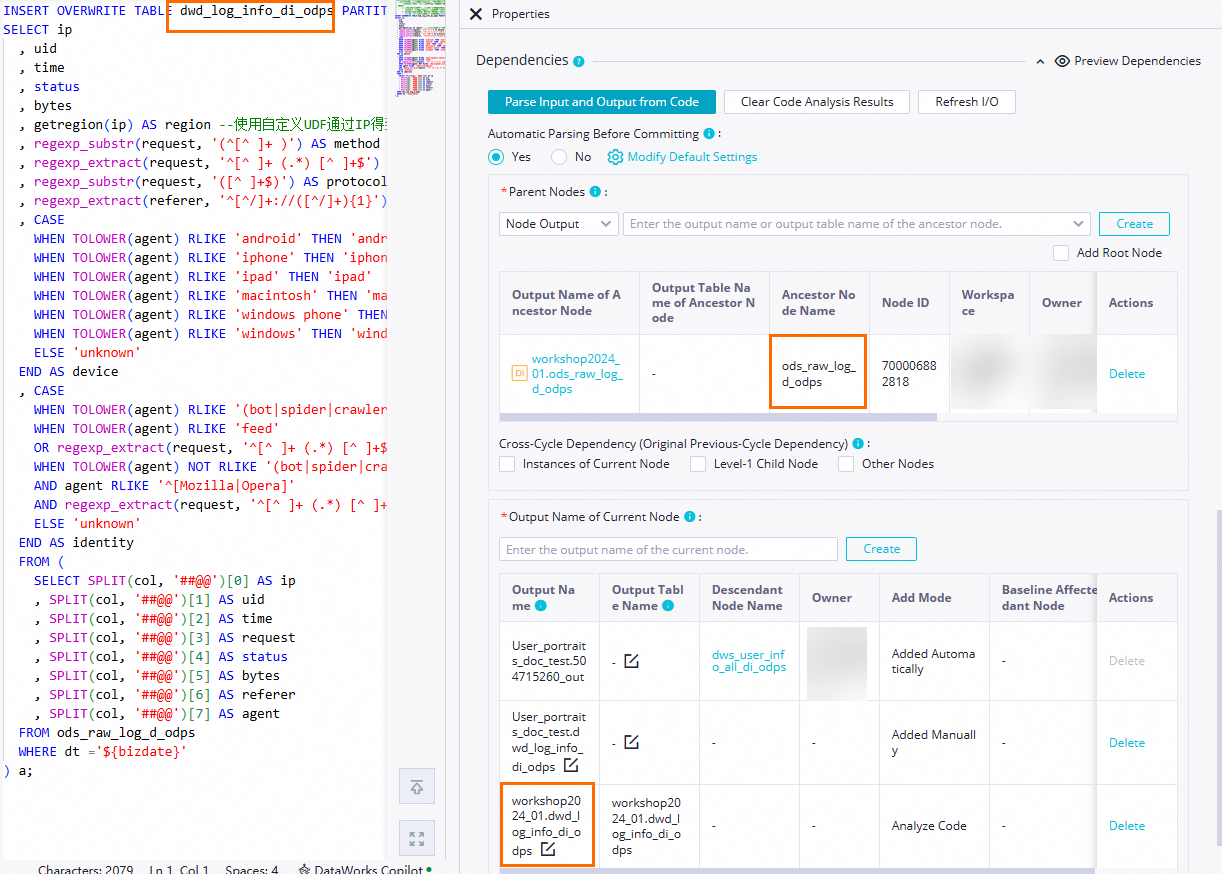Click the scroll-to-top button in editor
The width and height of the screenshot is (1222, 874).
pos(417,787)
